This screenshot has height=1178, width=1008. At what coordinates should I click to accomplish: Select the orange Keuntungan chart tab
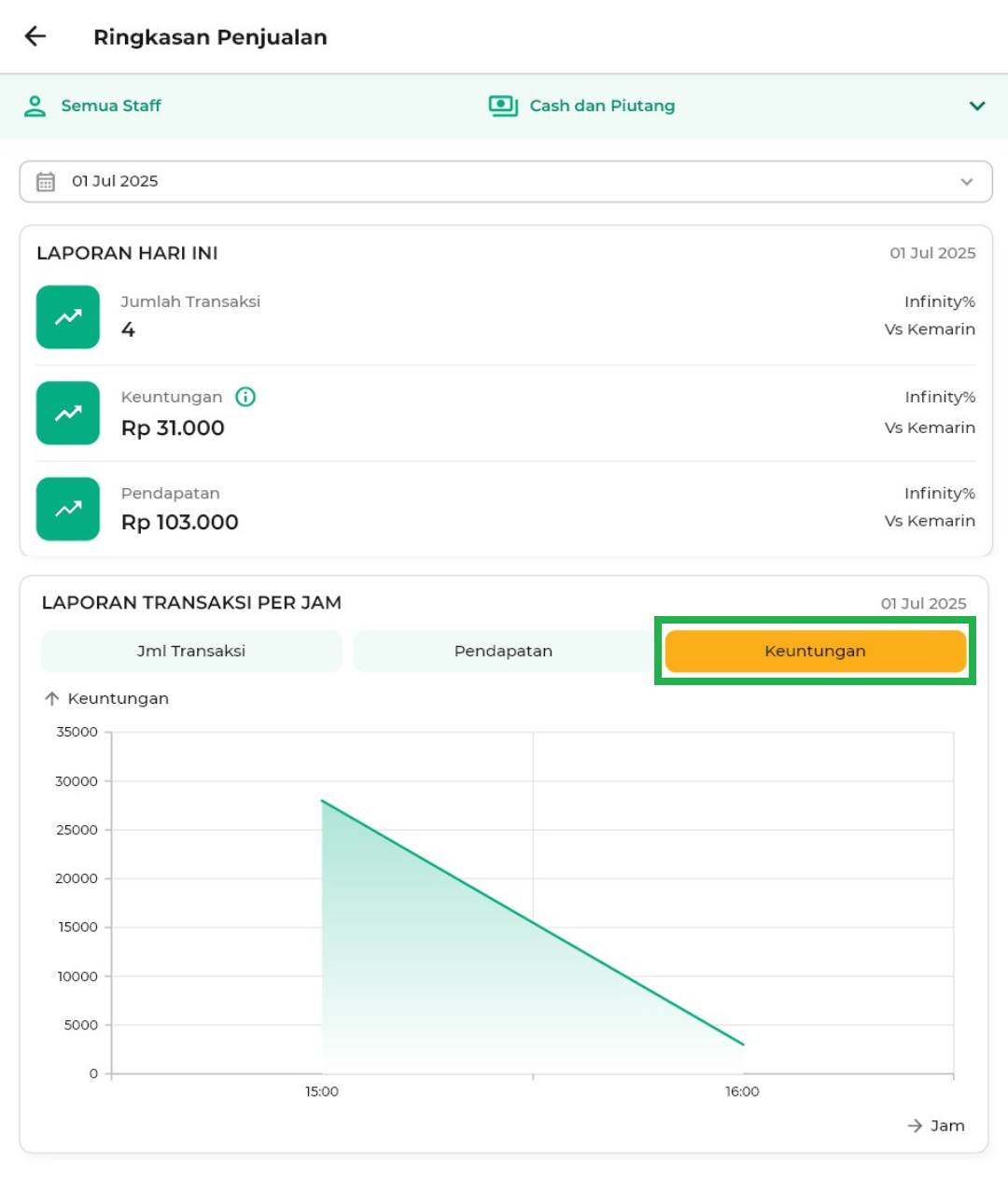(815, 651)
